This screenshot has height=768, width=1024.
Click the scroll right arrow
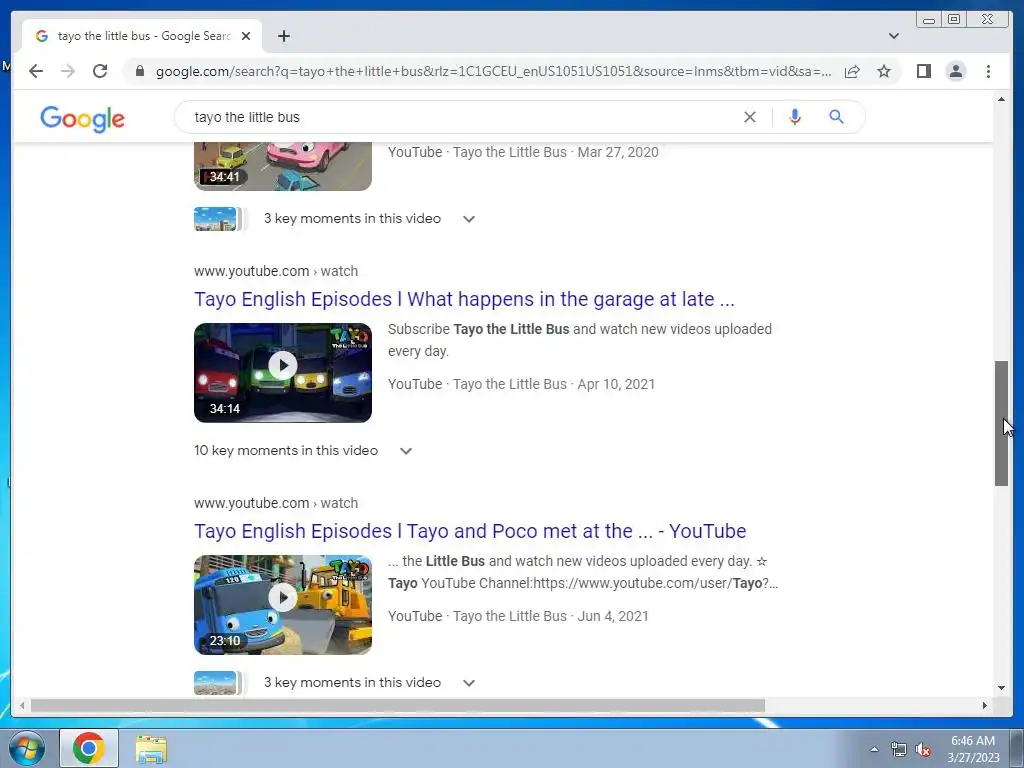[985, 705]
